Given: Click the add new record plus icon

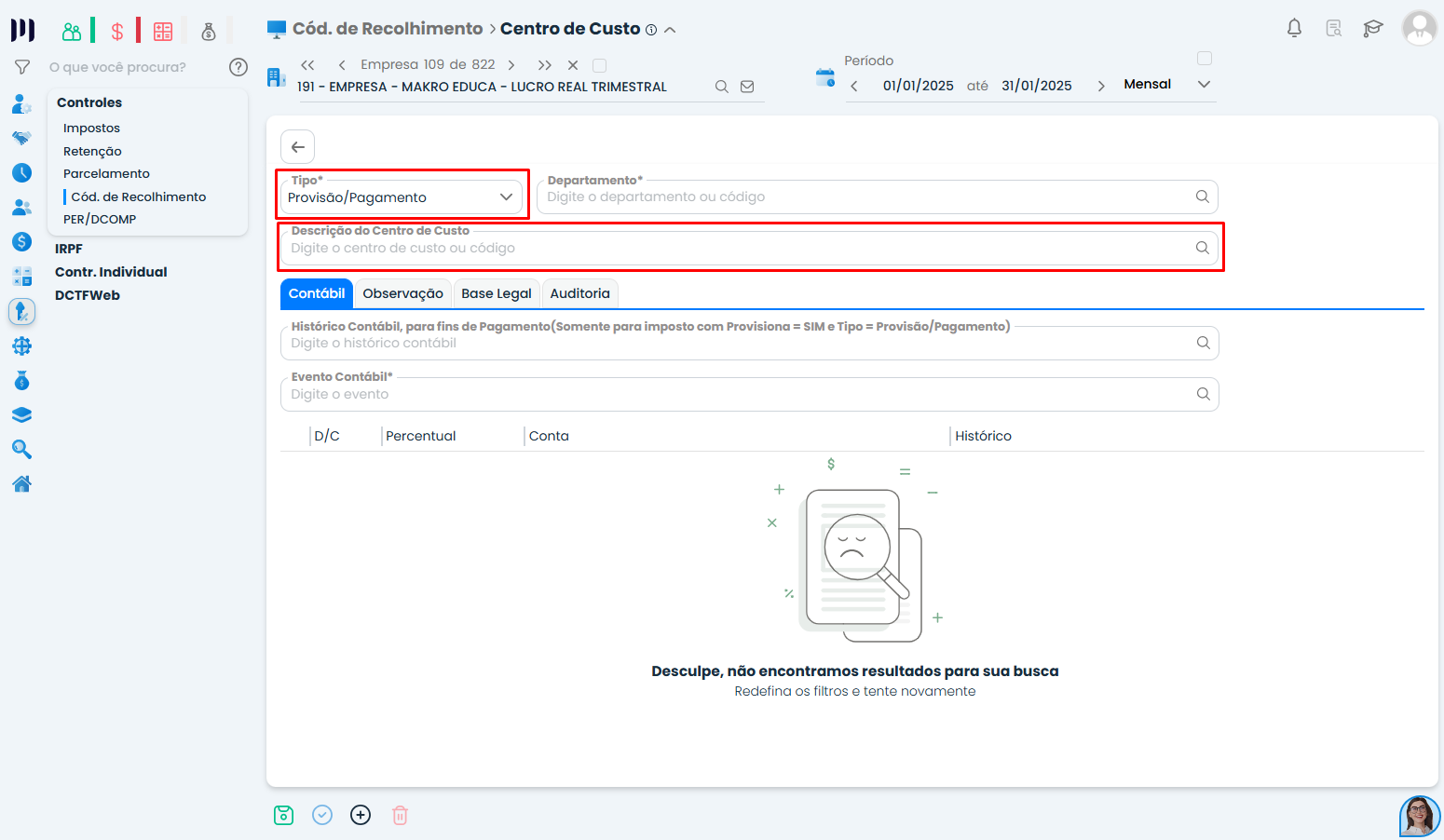Looking at the screenshot, I should click(x=361, y=815).
